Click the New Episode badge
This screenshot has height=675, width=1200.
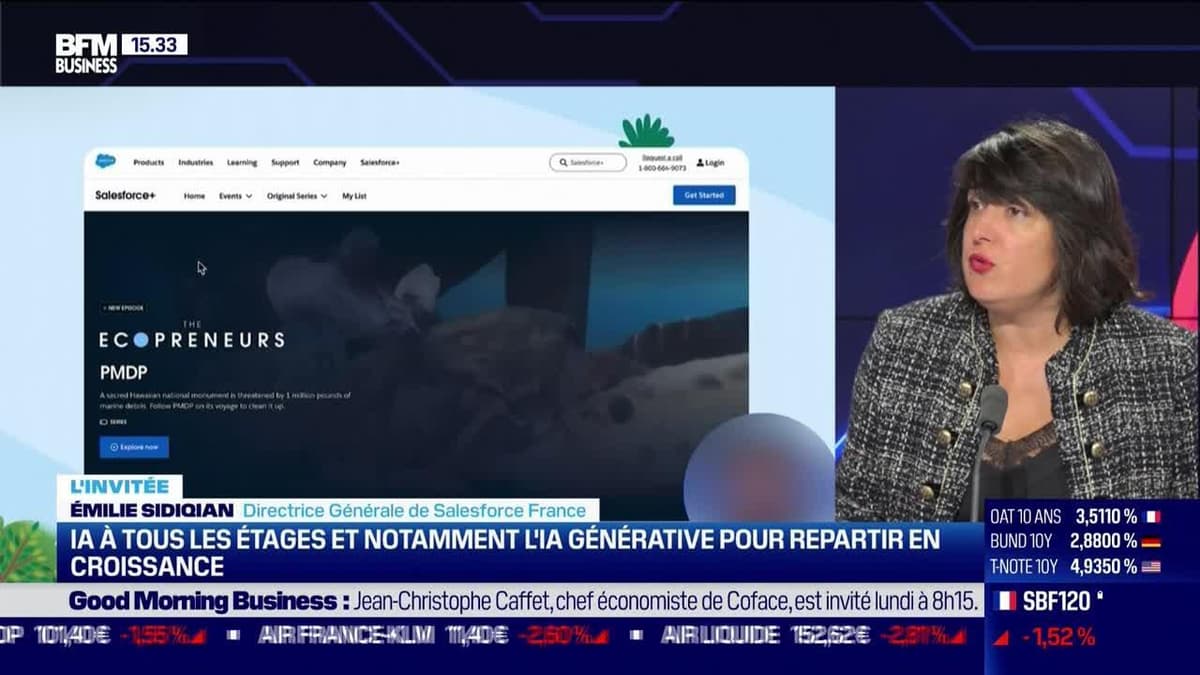tap(122, 308)
